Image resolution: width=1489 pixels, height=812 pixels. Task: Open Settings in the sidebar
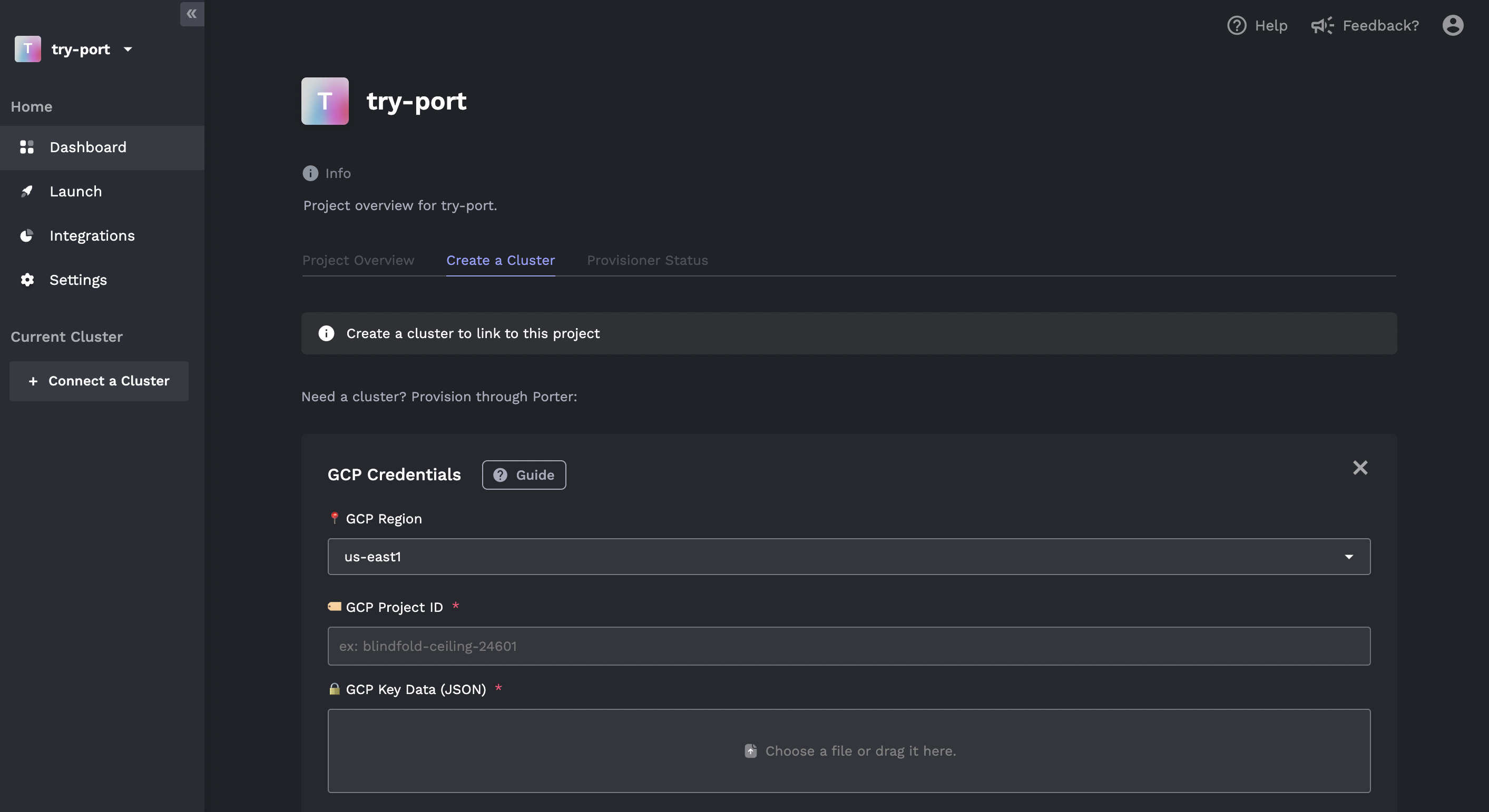pos(102,280)
